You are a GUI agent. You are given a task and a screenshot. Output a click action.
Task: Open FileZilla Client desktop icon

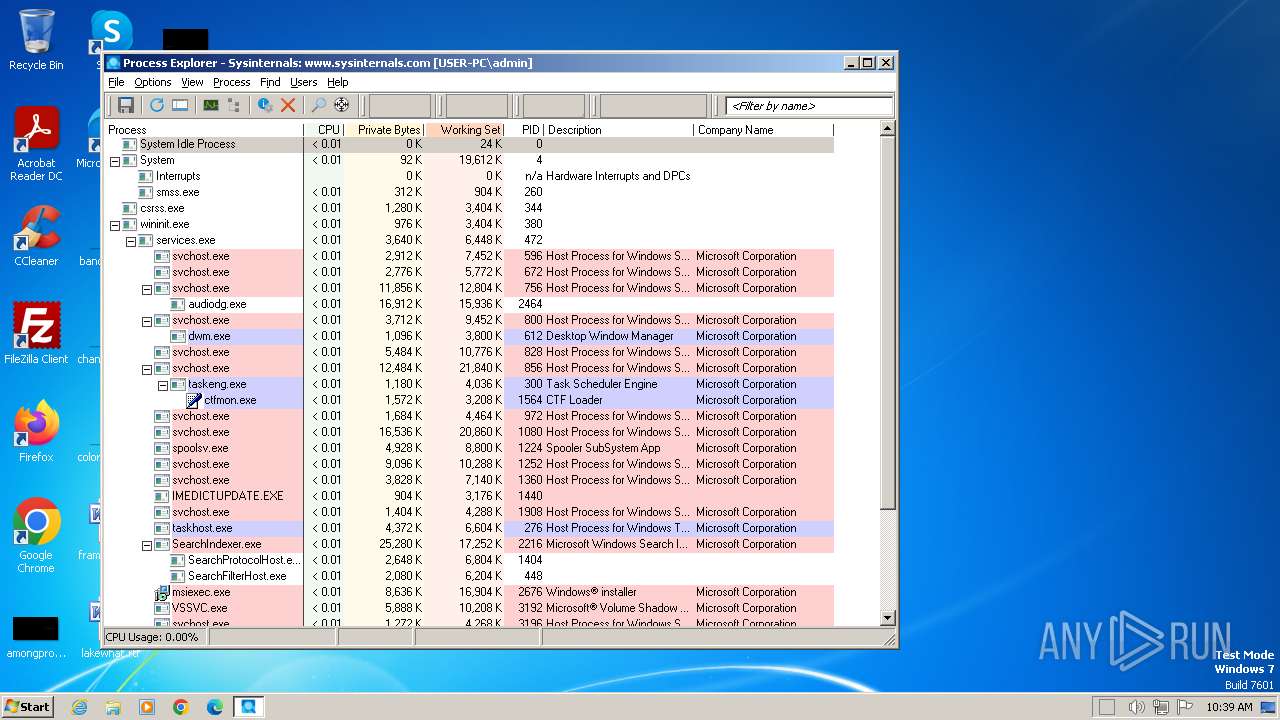click(36, 334)
